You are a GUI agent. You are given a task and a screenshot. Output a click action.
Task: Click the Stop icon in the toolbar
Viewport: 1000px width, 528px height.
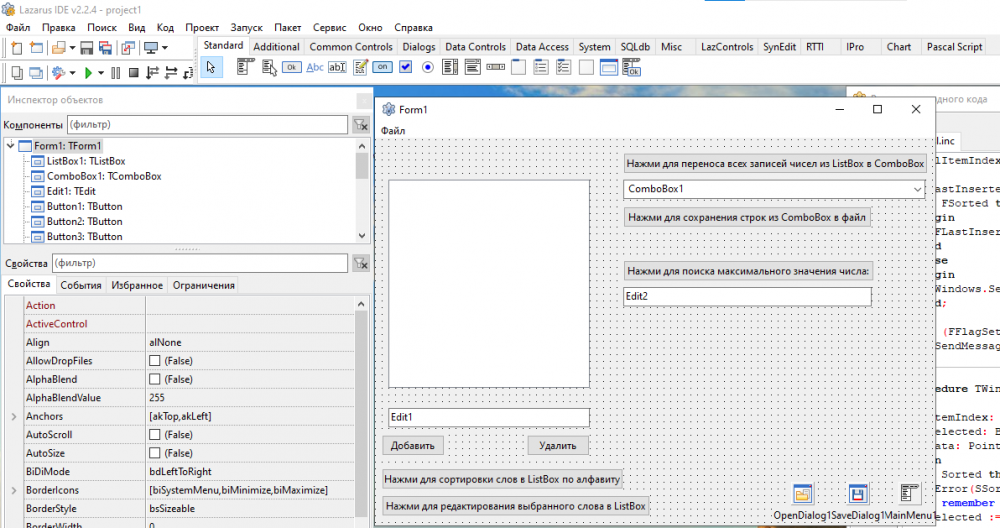(134, 73)
